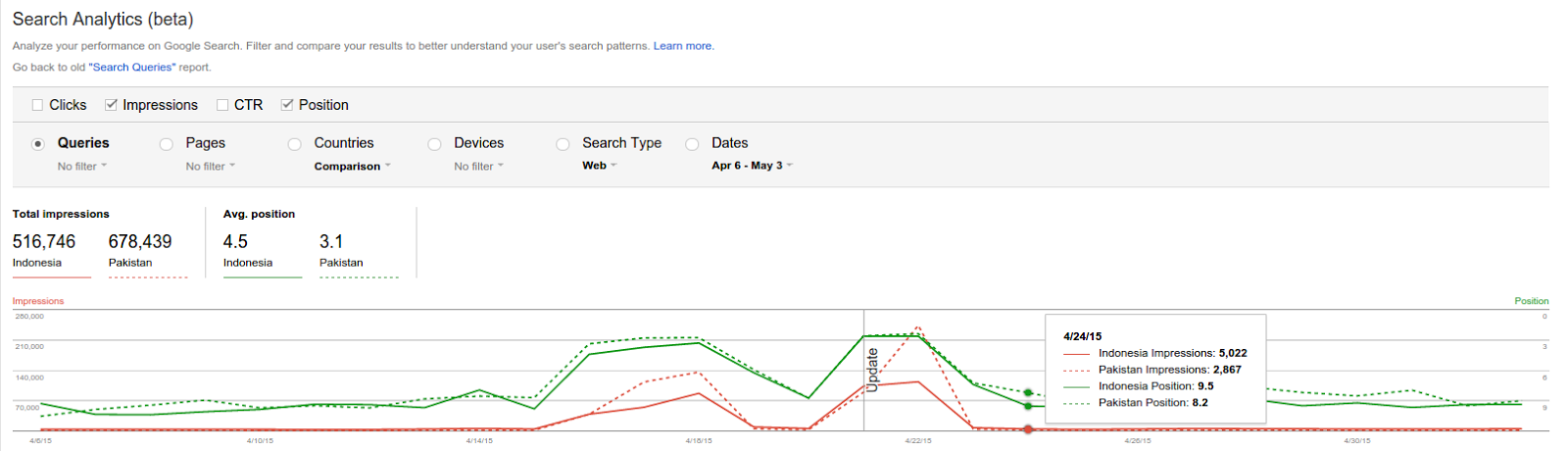Select the Countries radio button
The width and height of the screenshot is (1568, 451).
pos(295,144)
